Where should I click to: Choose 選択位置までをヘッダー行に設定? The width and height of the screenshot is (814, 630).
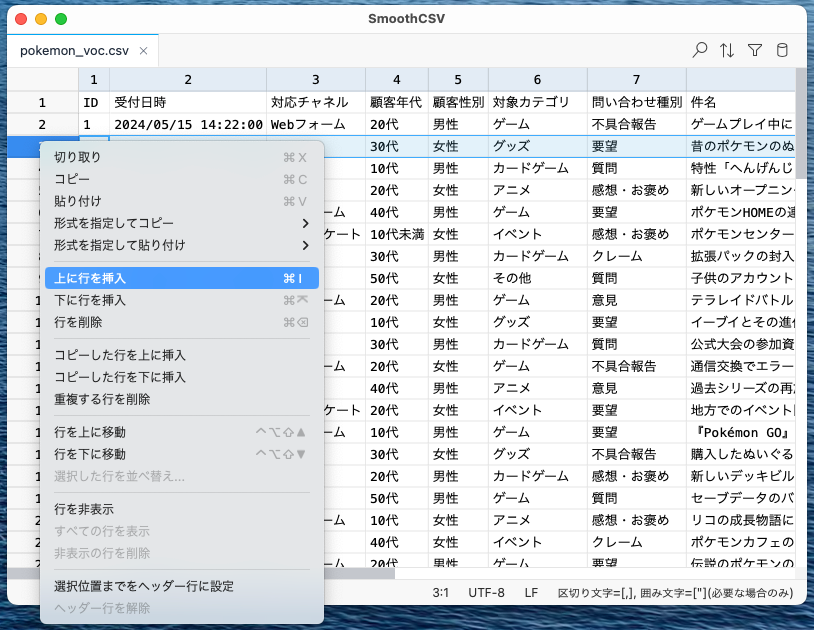tap(180, 586)
